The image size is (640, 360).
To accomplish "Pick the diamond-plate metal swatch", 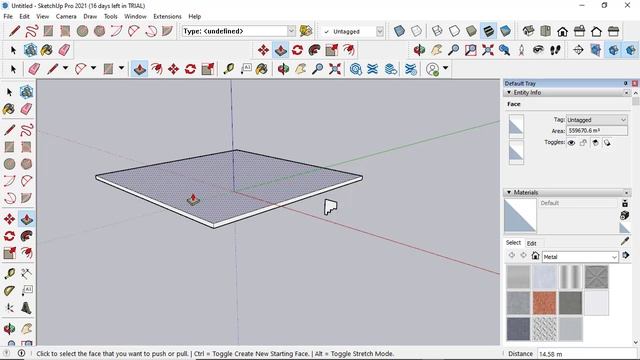I will click(544, 329).
